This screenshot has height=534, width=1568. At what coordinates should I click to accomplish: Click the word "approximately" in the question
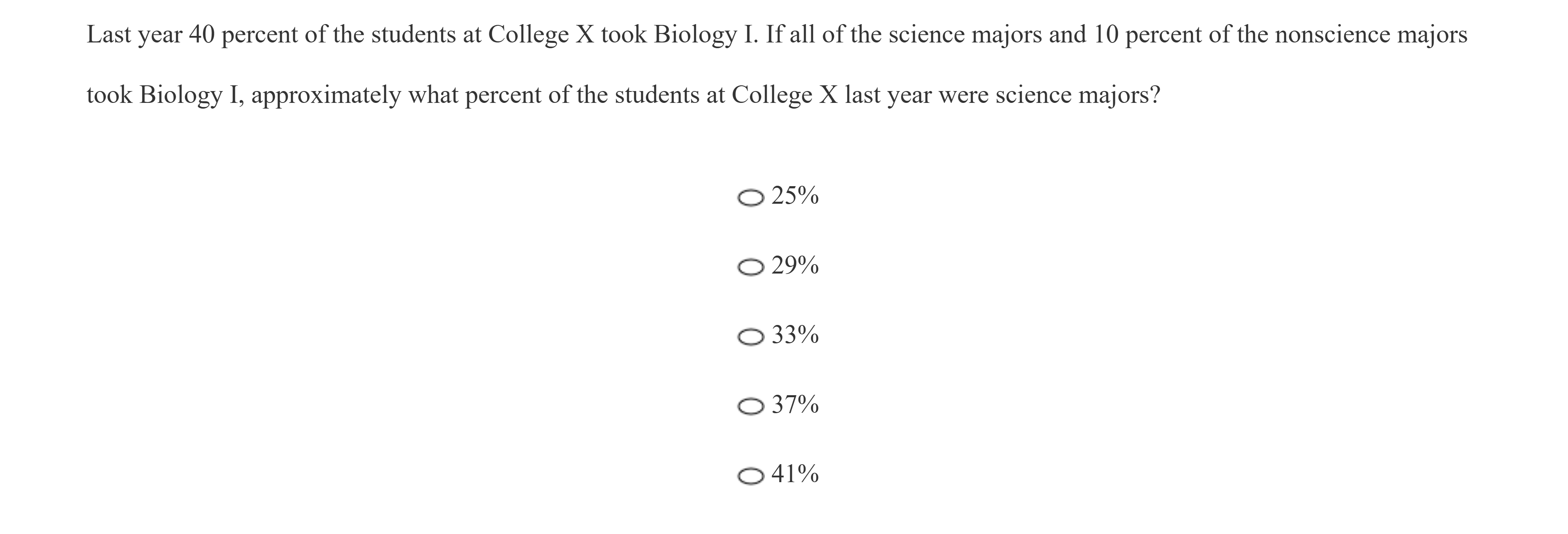[x=326, y=96]
